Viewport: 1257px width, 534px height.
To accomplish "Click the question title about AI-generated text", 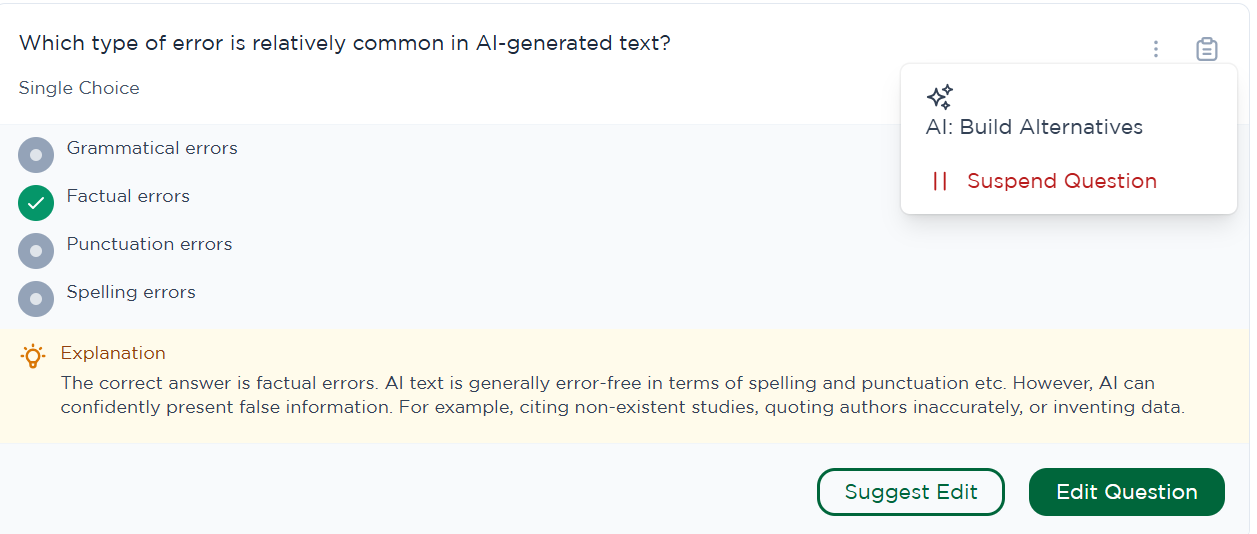I will click(x=345, y=43).
